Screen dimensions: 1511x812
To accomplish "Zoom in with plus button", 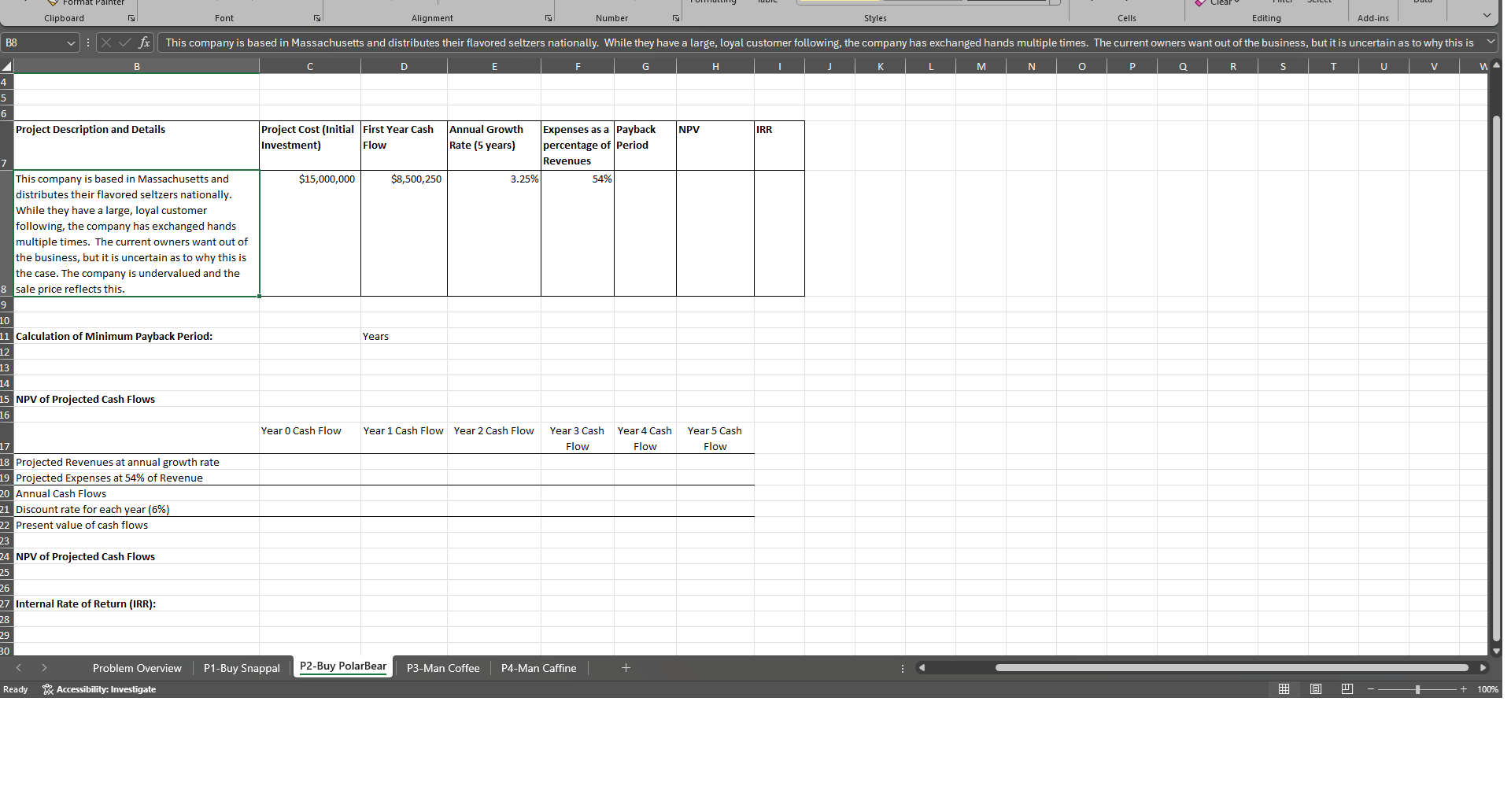I will pos(1464,689).
